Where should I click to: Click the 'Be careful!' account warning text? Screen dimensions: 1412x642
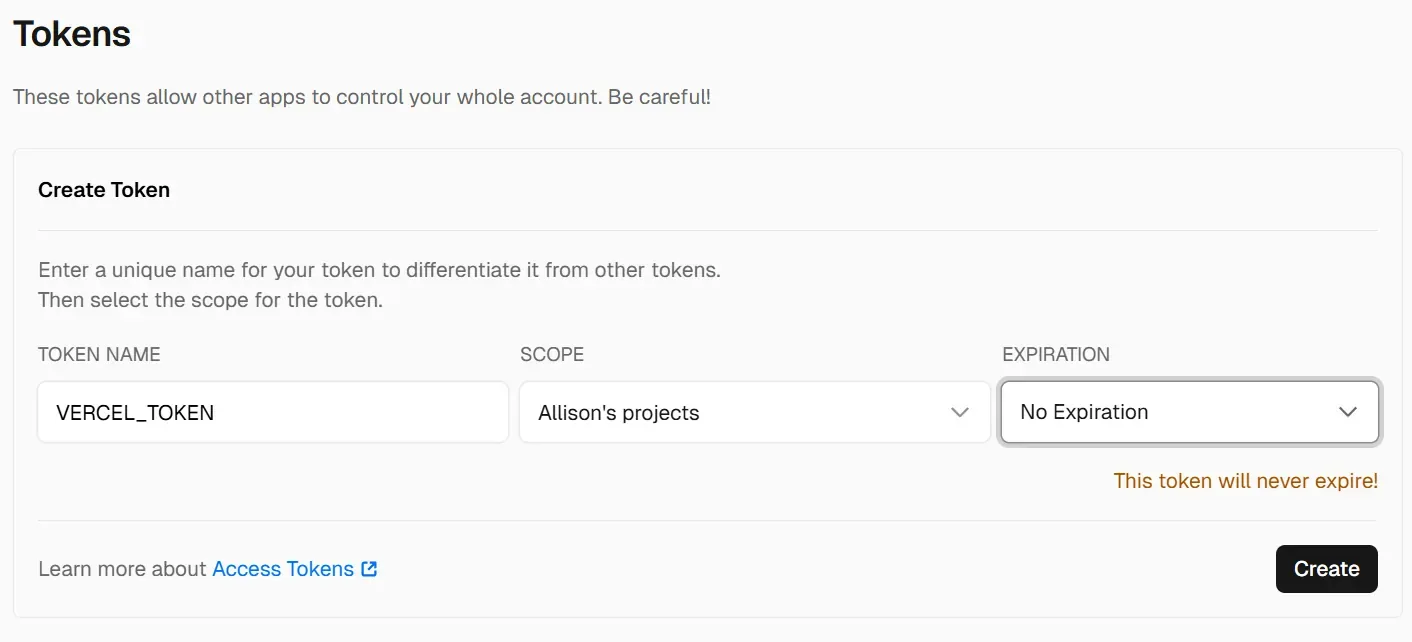coord(659,98)
